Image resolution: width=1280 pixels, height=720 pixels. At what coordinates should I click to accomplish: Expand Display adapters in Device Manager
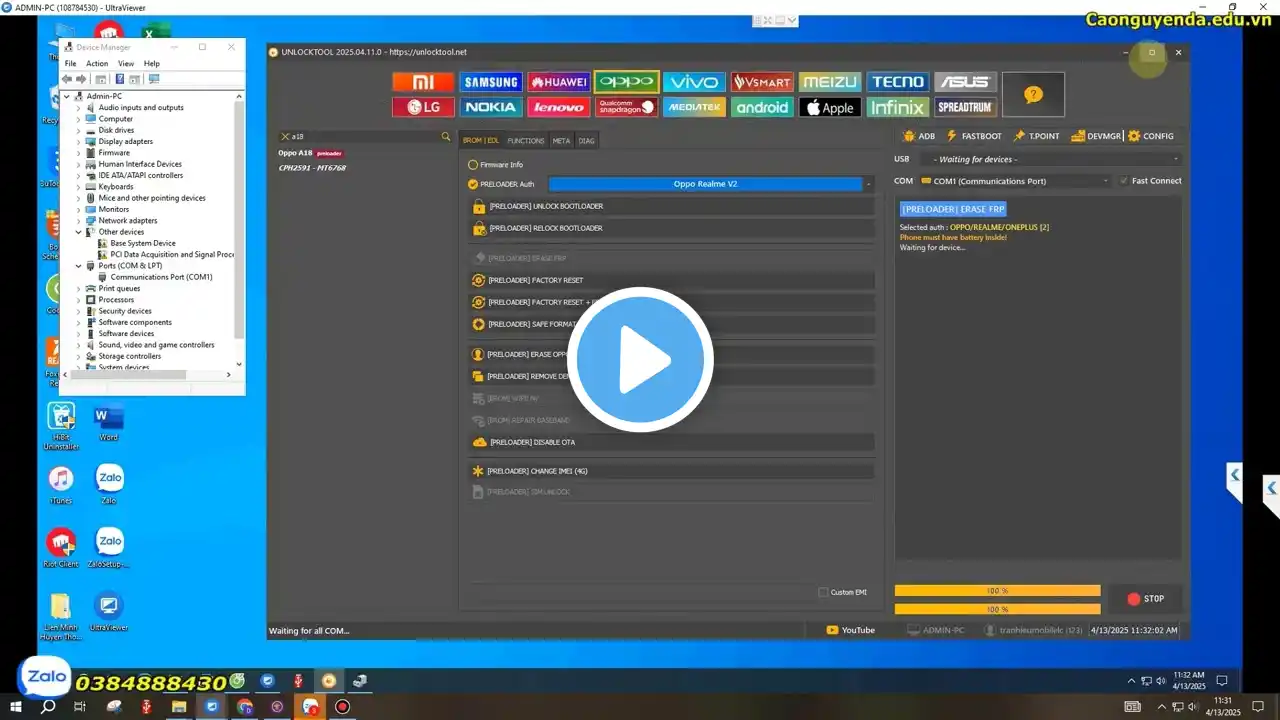pos(79,142)
